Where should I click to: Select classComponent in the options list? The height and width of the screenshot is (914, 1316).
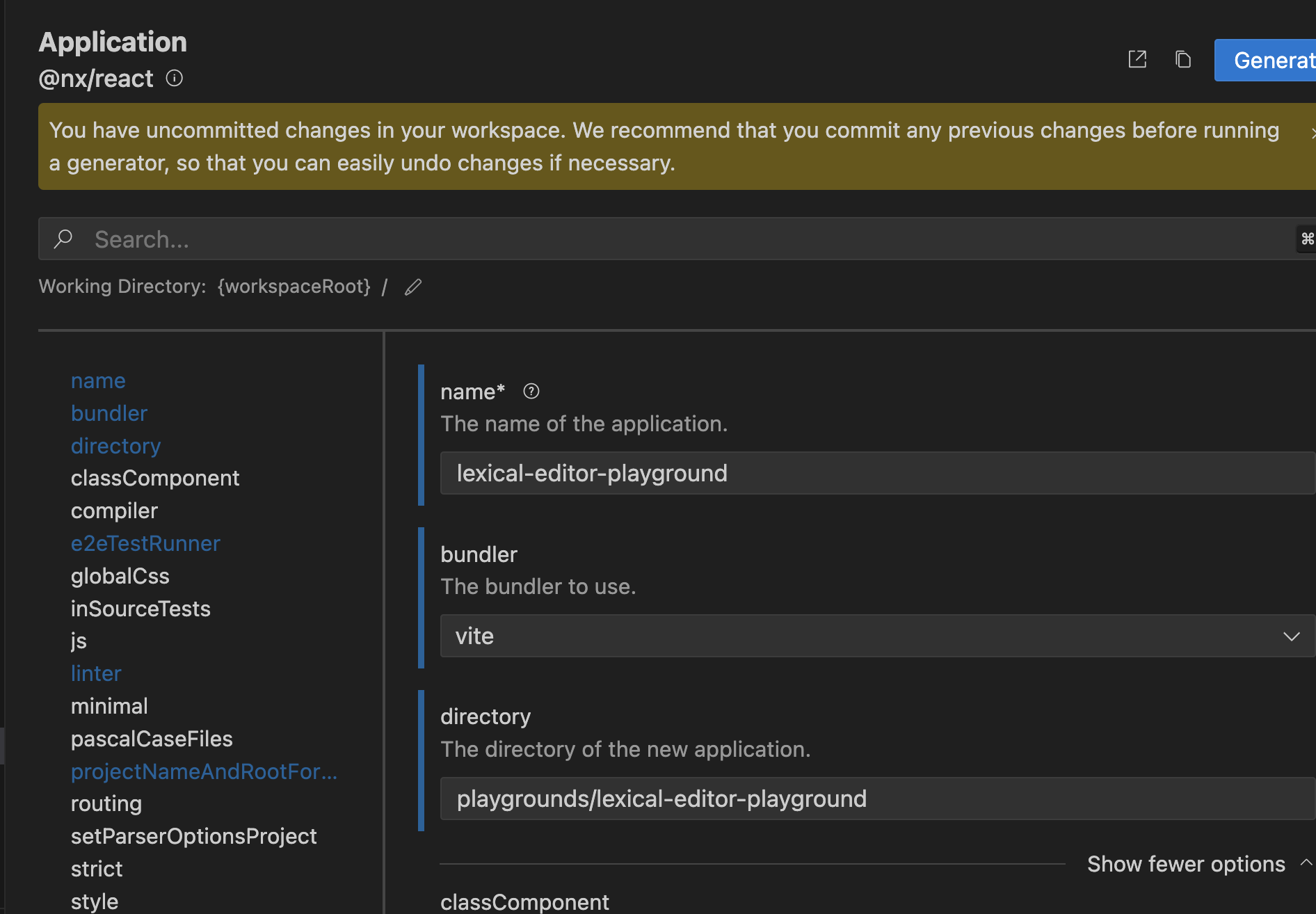point(155,478)
